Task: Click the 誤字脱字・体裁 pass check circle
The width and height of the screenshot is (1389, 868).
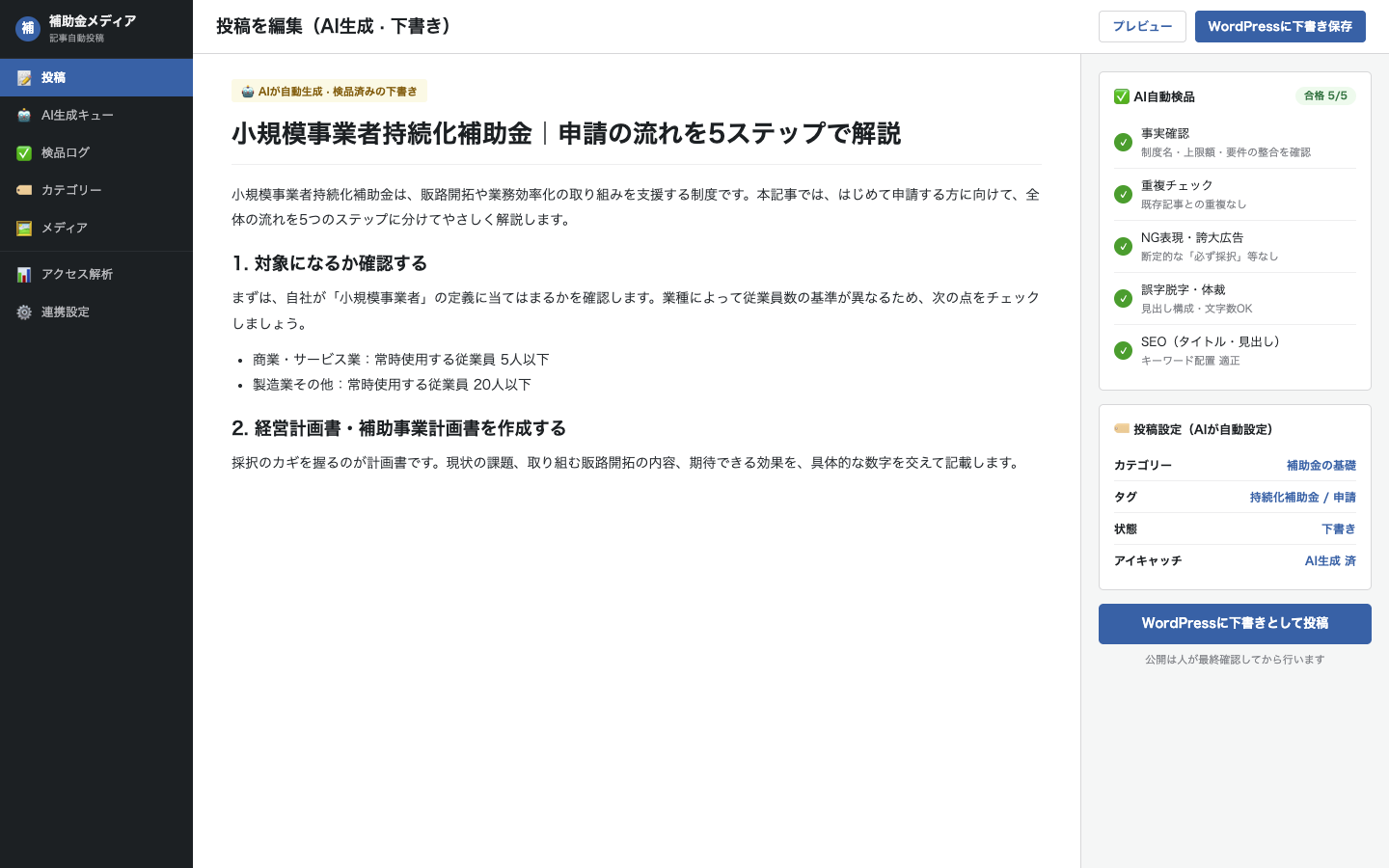Action: [x=1123, y=299]
